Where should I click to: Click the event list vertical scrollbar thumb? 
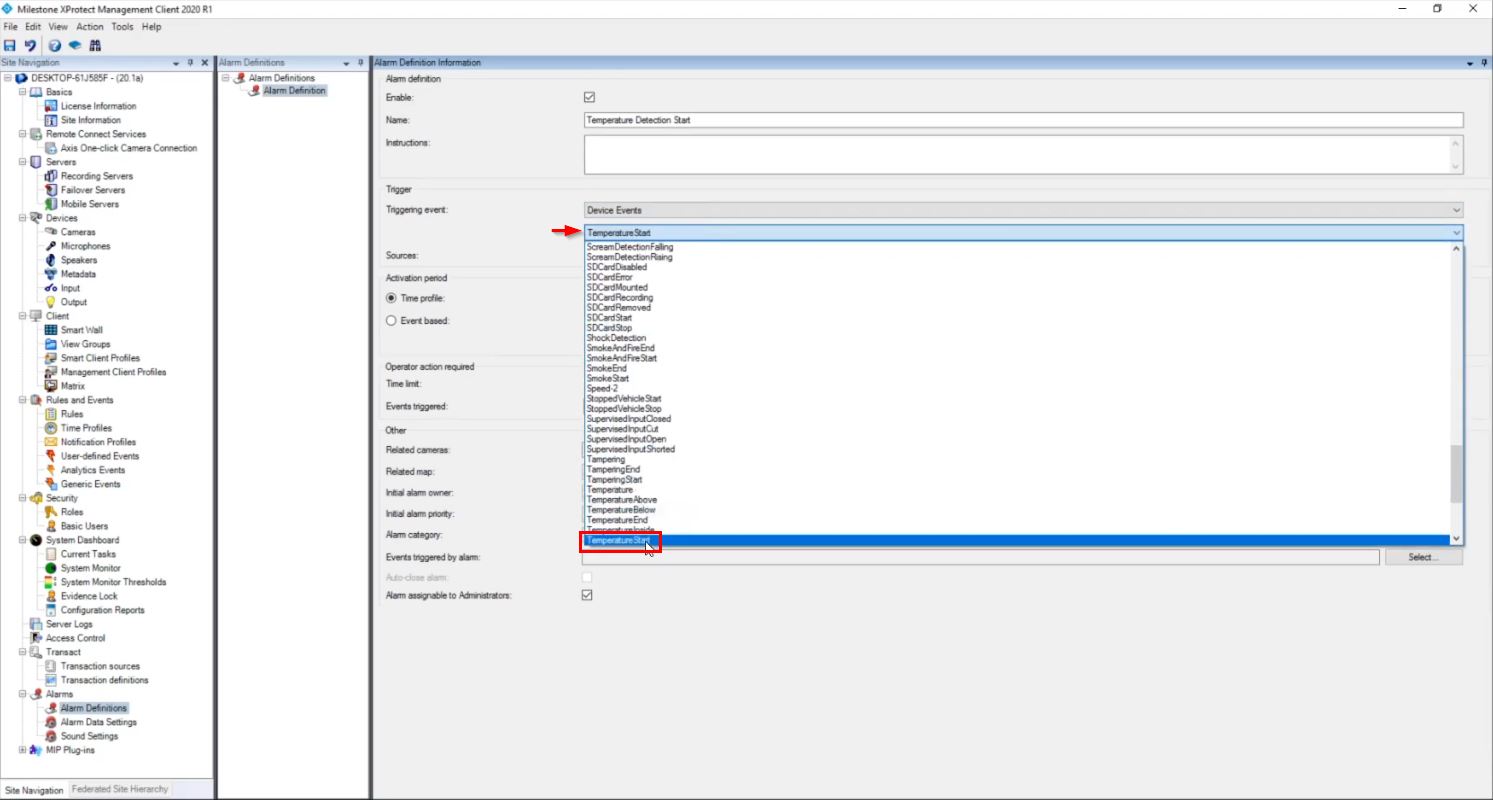(1456, 474)
